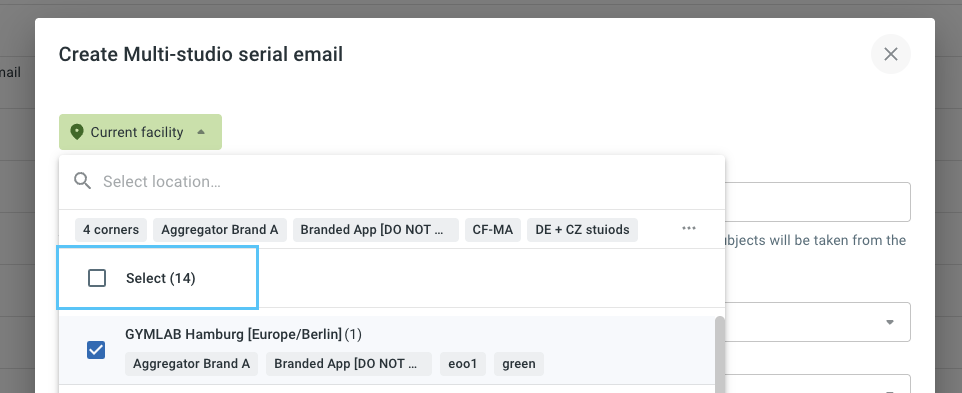This screenshot has width=962, height=393.
Task: Click the location pin icon
Action: [x=77, y=132]
